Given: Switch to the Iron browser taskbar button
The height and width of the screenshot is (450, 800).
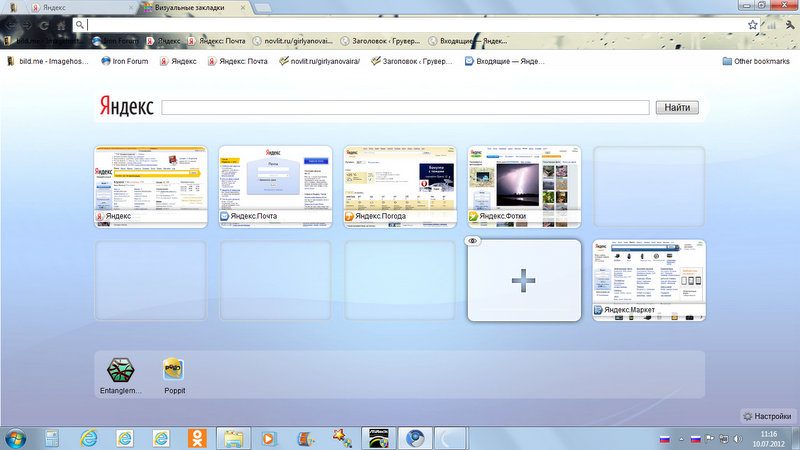Looking at the screenshot, I should click(x=415, y=438).
